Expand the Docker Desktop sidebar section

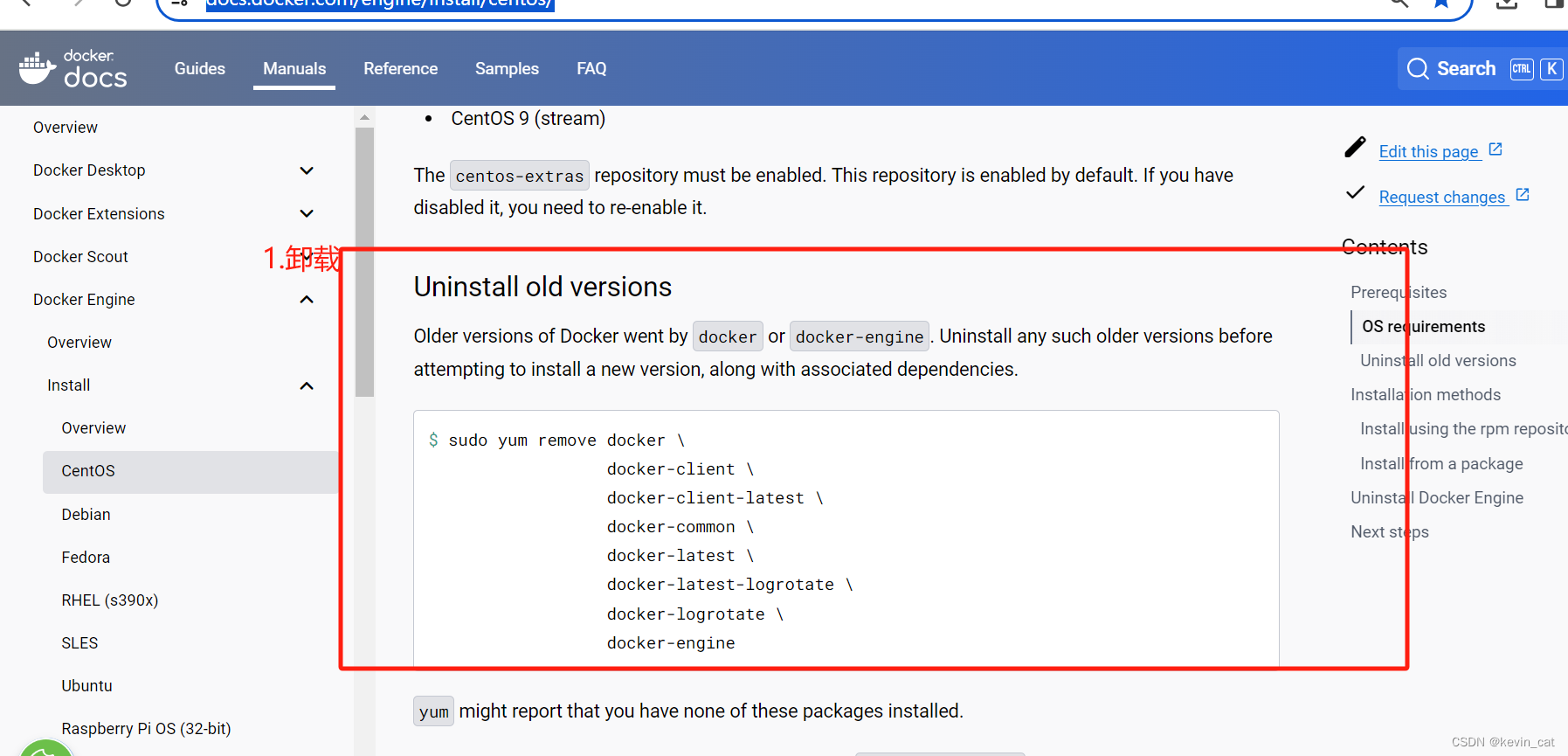[x=307, y=170]
